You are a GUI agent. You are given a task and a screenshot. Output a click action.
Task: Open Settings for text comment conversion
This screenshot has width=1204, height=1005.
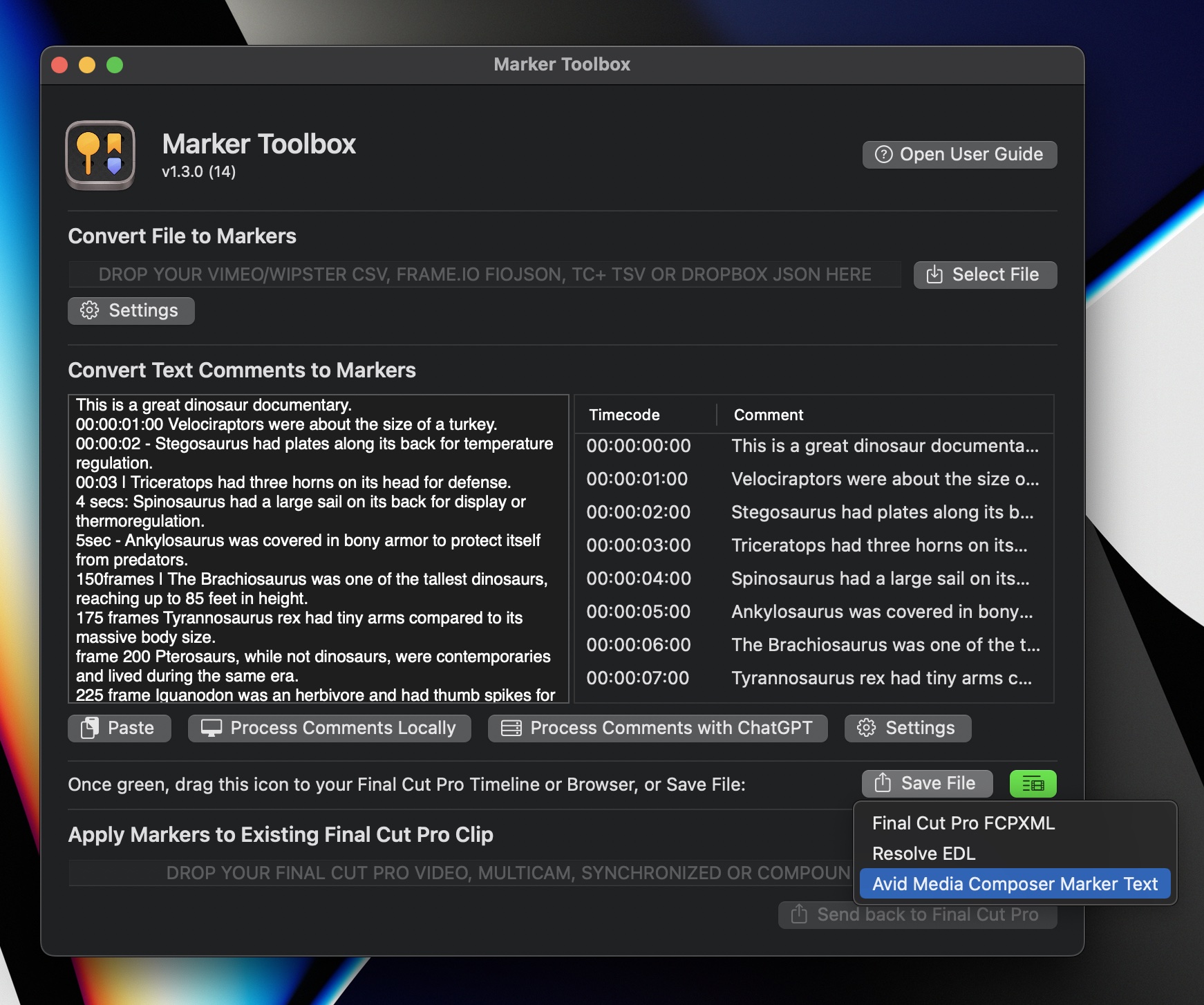[x=907, y=728]
